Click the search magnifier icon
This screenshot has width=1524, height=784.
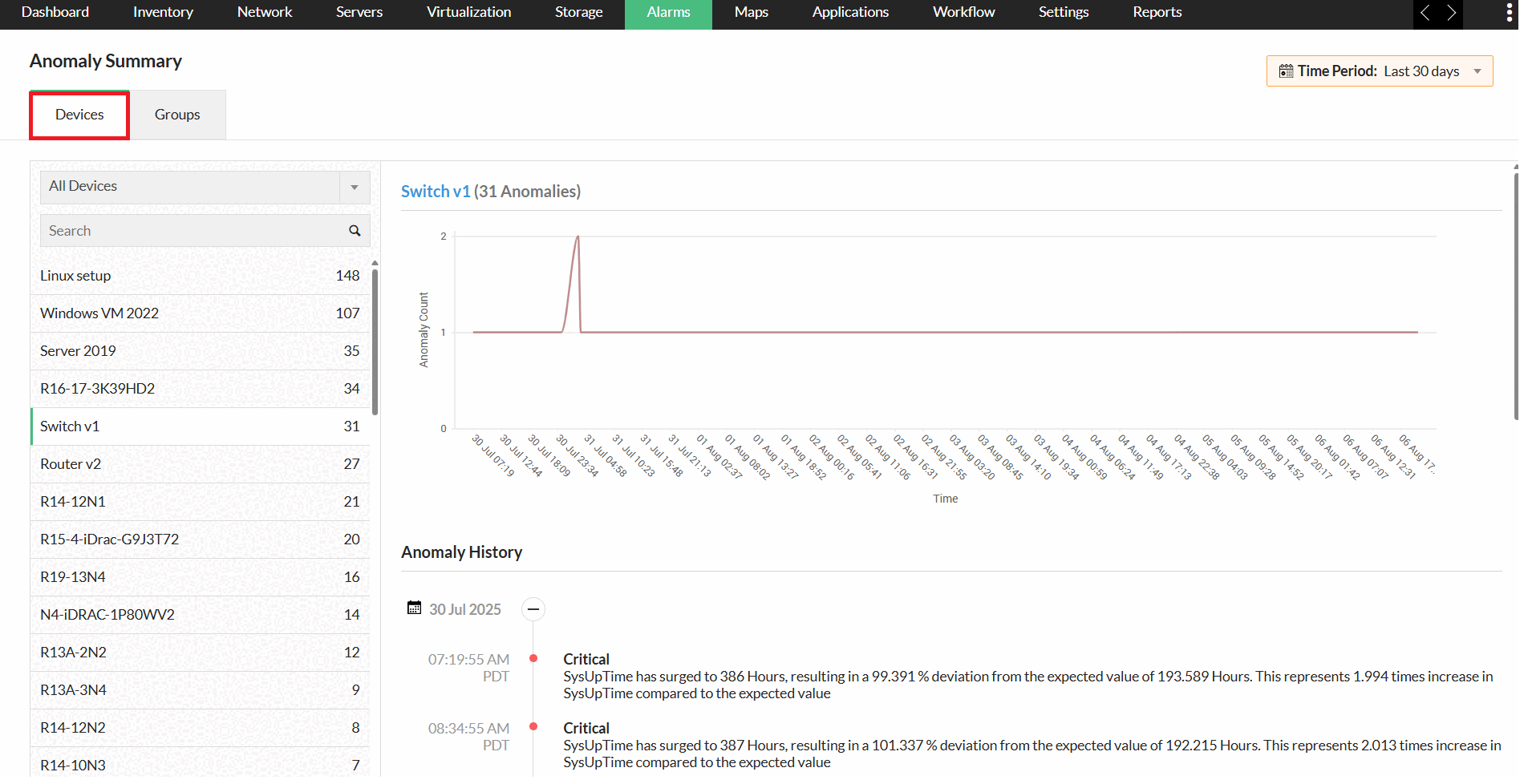click(354, 231)
